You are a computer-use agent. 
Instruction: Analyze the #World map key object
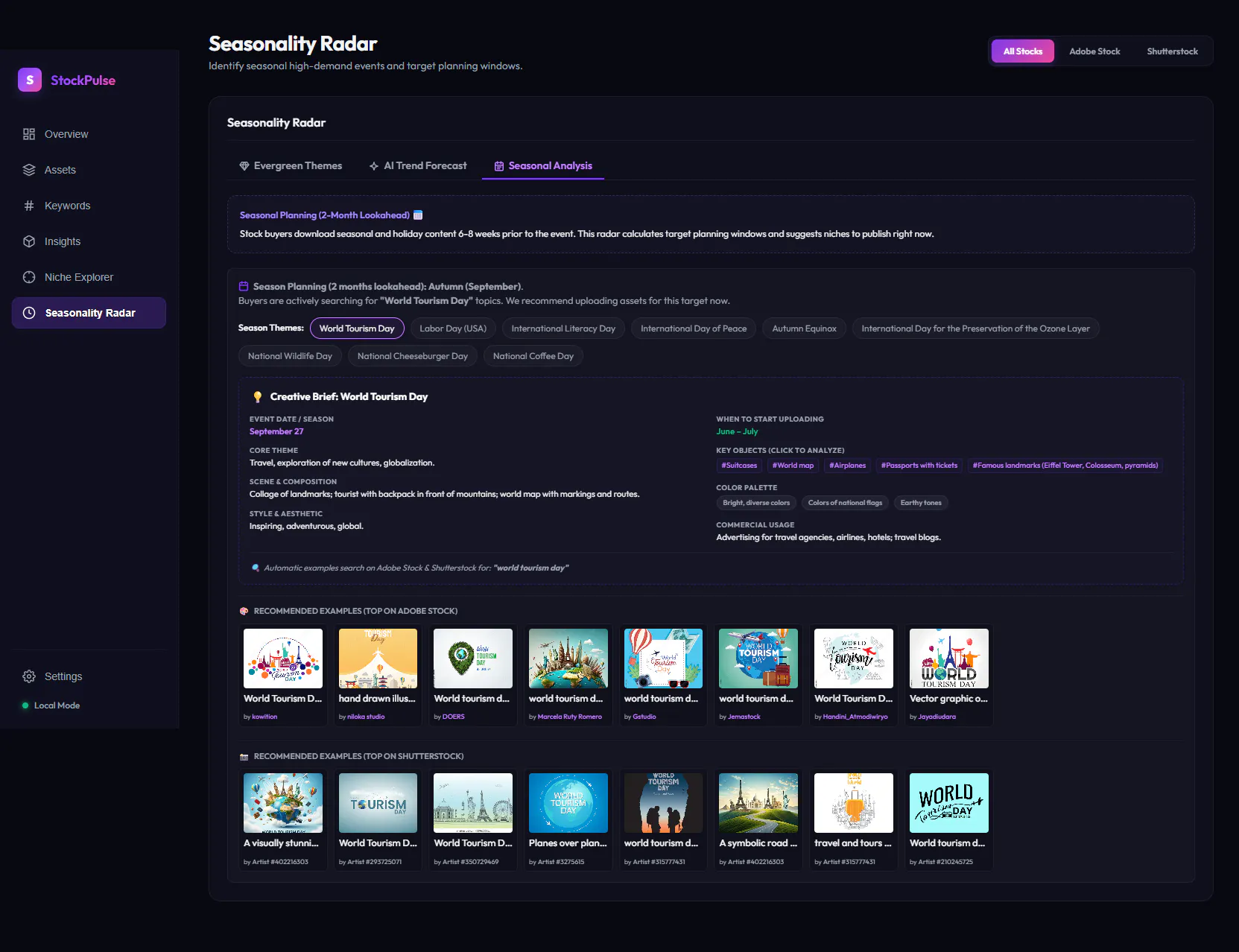(x=793, y=466)
